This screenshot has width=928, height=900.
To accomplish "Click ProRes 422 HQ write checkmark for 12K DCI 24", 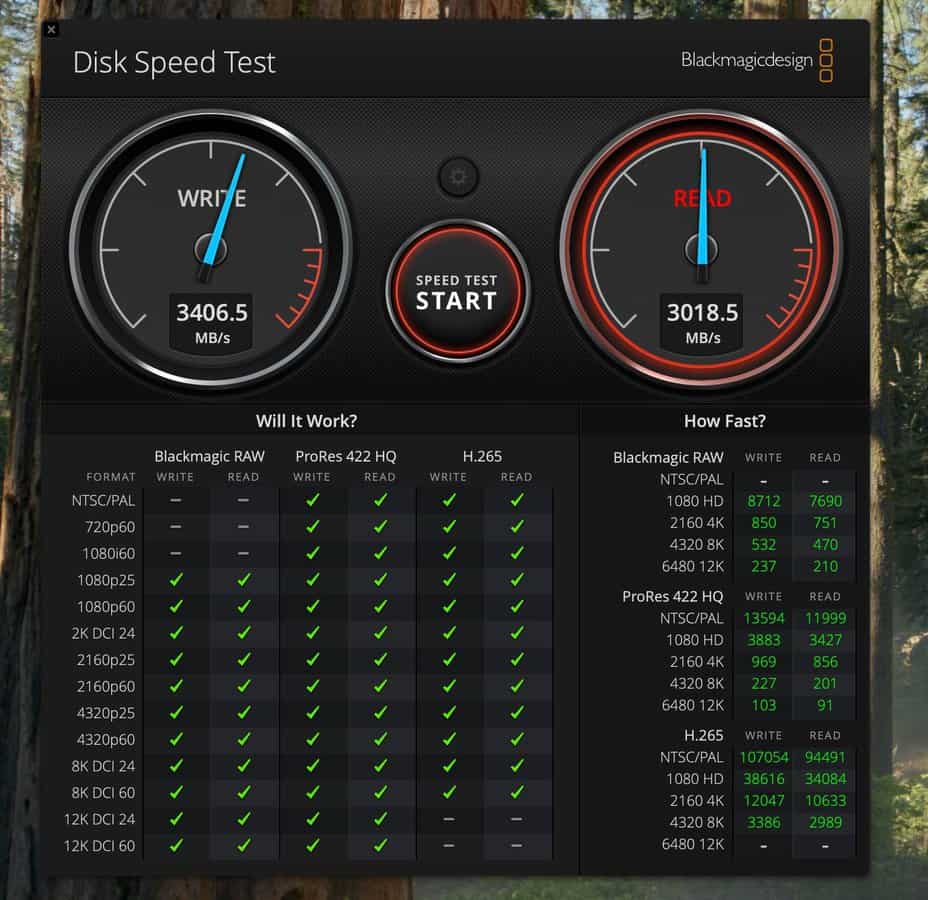I will 312,820.
